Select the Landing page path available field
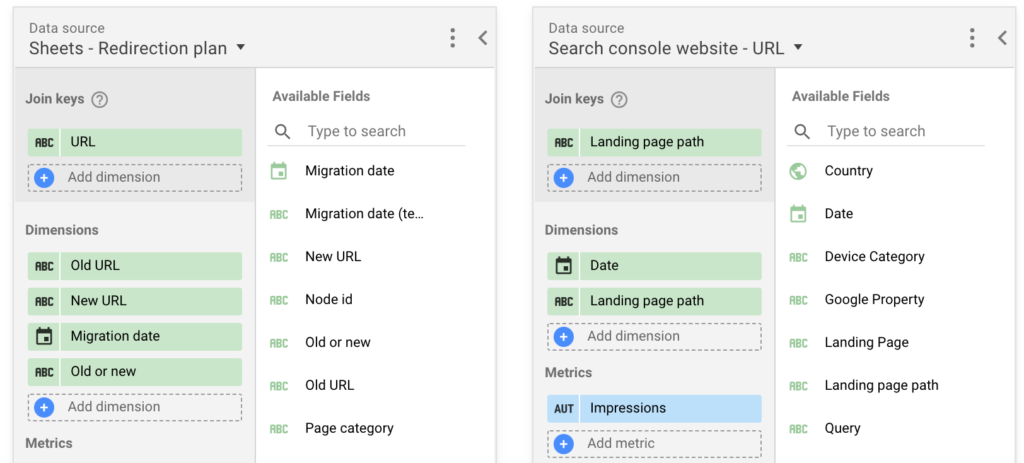Screen dimensions: 1024x463 tap(882, 385)
